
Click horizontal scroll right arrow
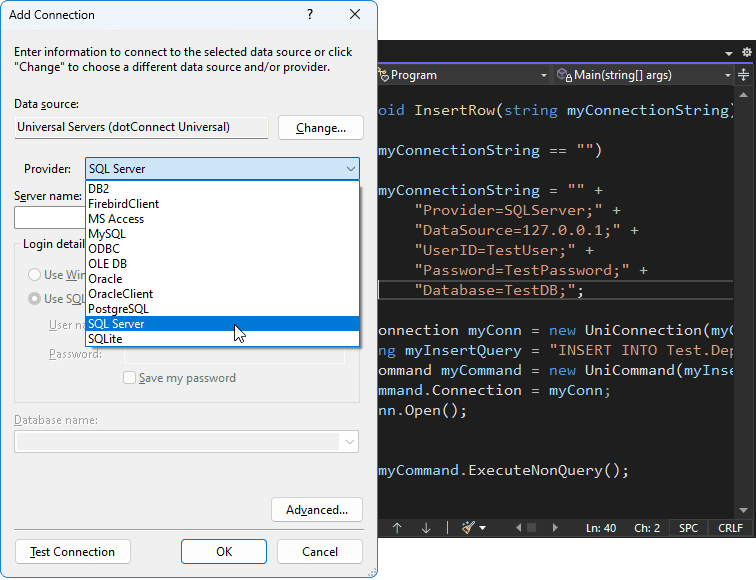555,527
